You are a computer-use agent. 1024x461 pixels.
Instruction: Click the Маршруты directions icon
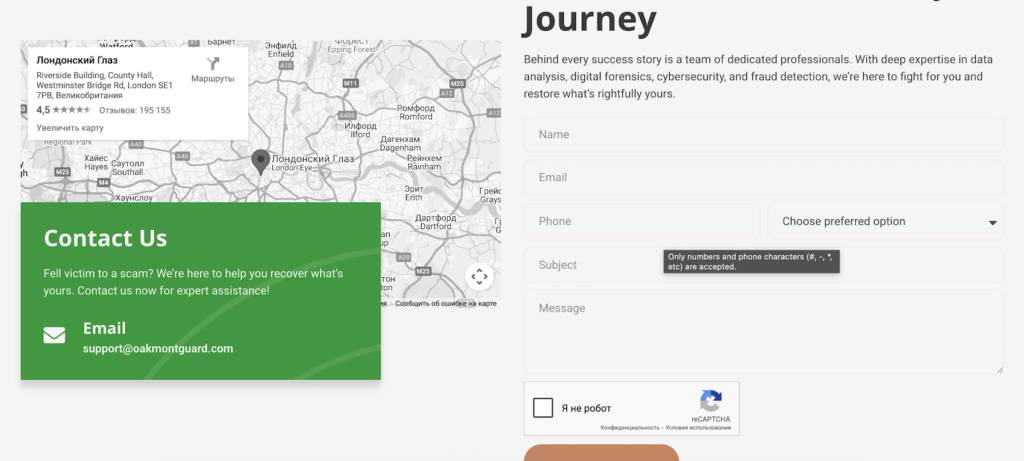(x=212, y=64)
